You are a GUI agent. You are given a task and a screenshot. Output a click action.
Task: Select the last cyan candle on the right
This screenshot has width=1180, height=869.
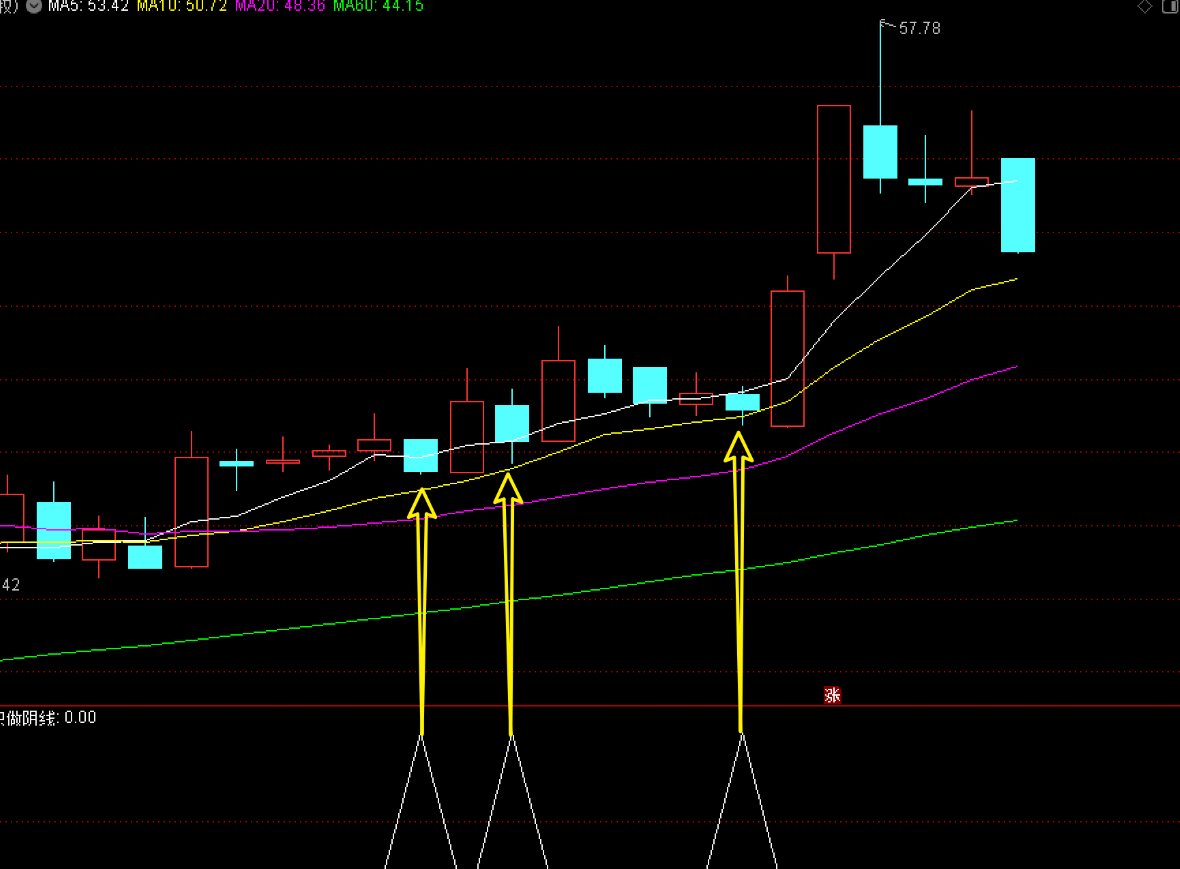pyautogui.click(x=1017, y=205)
